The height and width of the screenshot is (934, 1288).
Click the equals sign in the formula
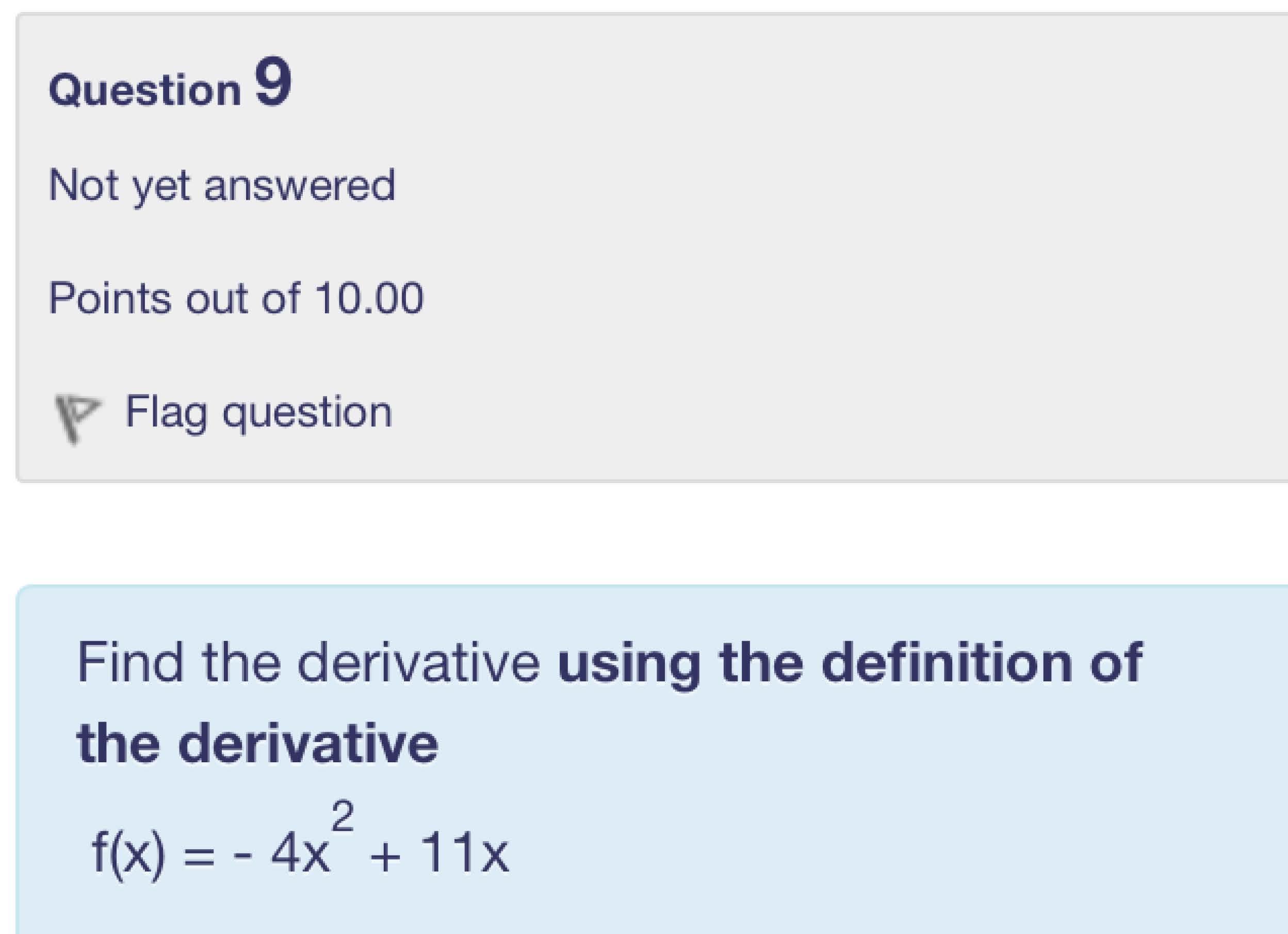pos(198,855)
